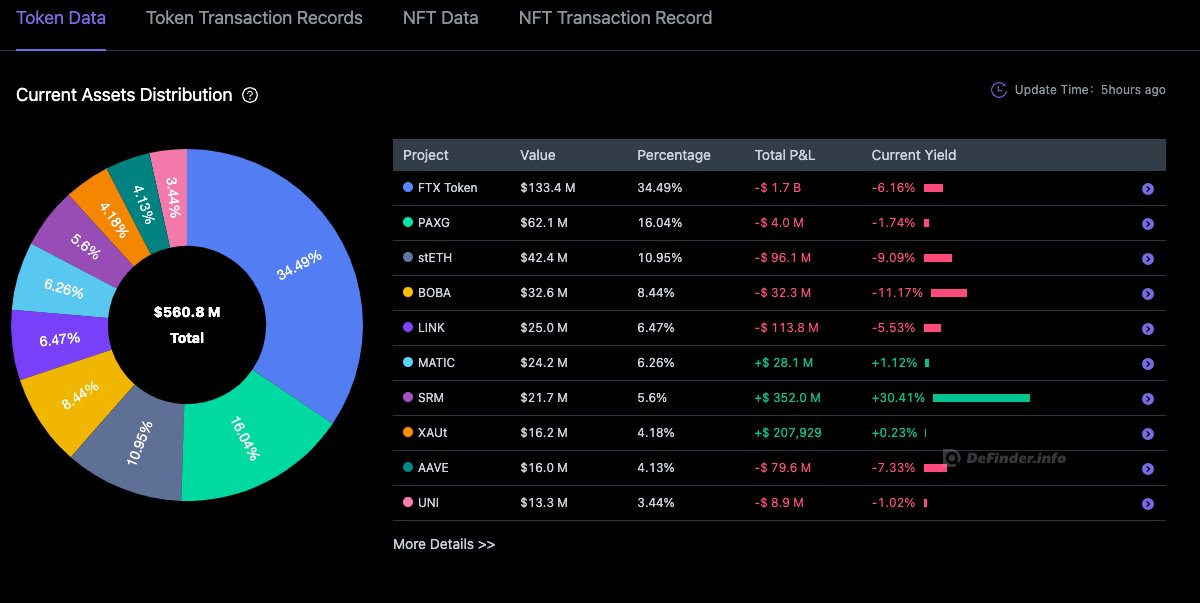Click the FTX Token project name
The height and width of the screenshot is (603, 1200).
[x=449, y=188]
